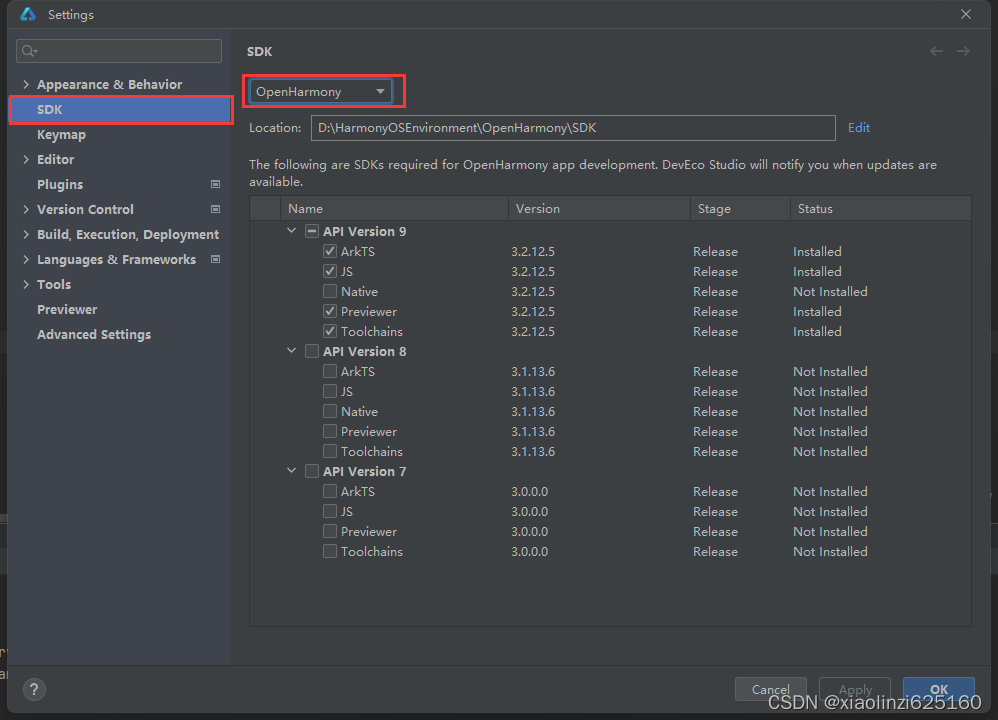Collapse the API Version 8 group
The height and width of the screenshot is (720, 998).
[x=292, y=351]
